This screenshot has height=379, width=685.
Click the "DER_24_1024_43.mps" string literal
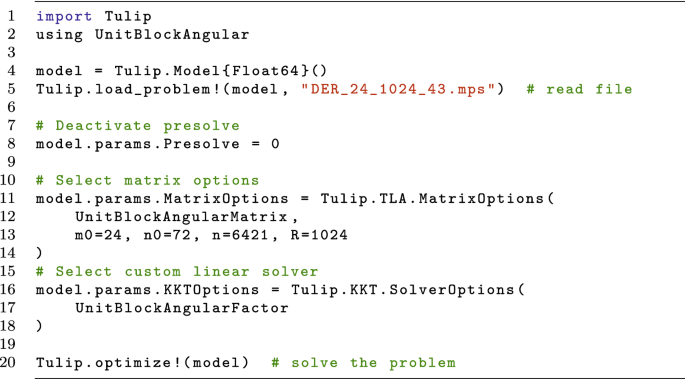tap(398, 90)
